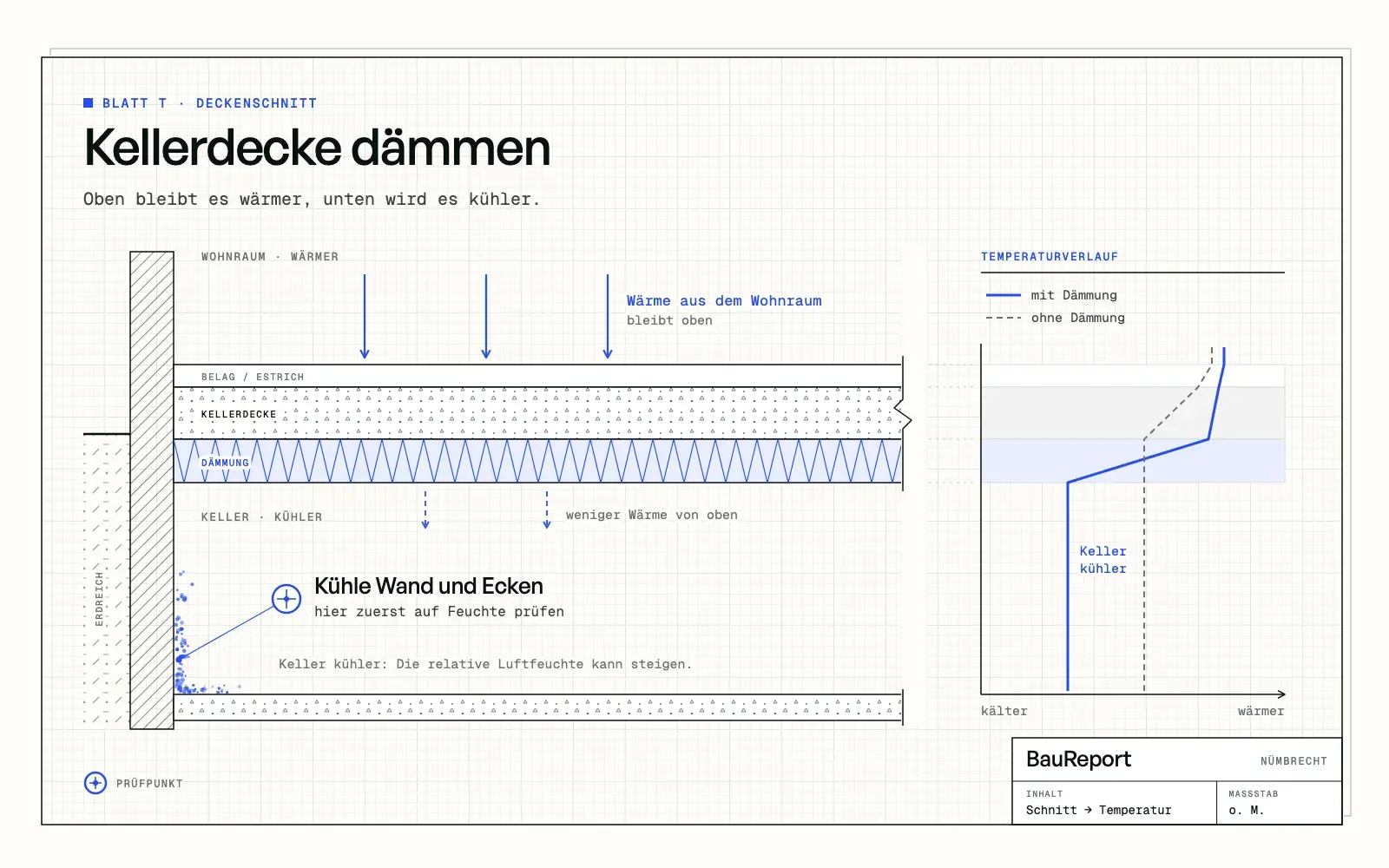The width and height of the screenshot is (1389, 868).
Task: Click the NÜMBRECHT label in title block
Action: 1294,761
